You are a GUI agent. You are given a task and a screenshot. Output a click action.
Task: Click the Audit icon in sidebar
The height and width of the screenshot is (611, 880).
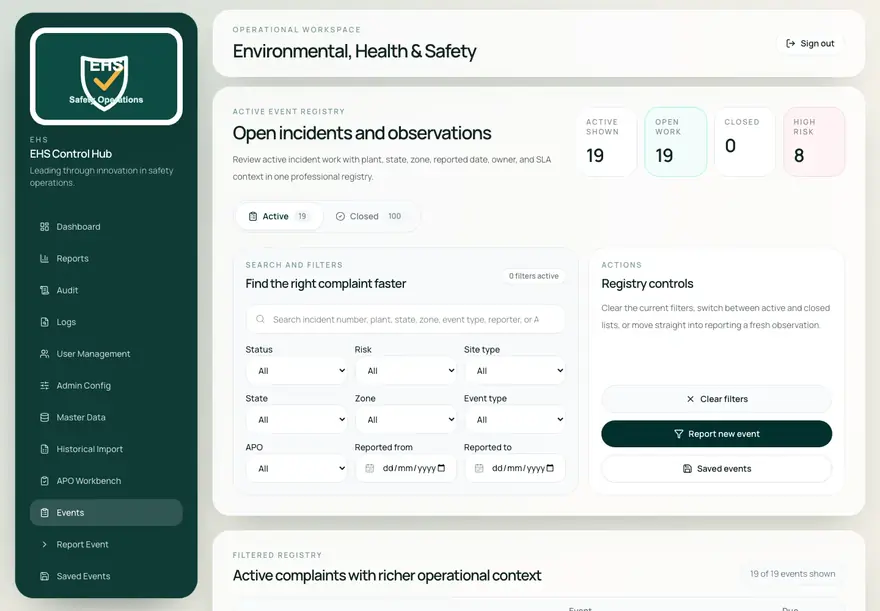pos(44,290)
